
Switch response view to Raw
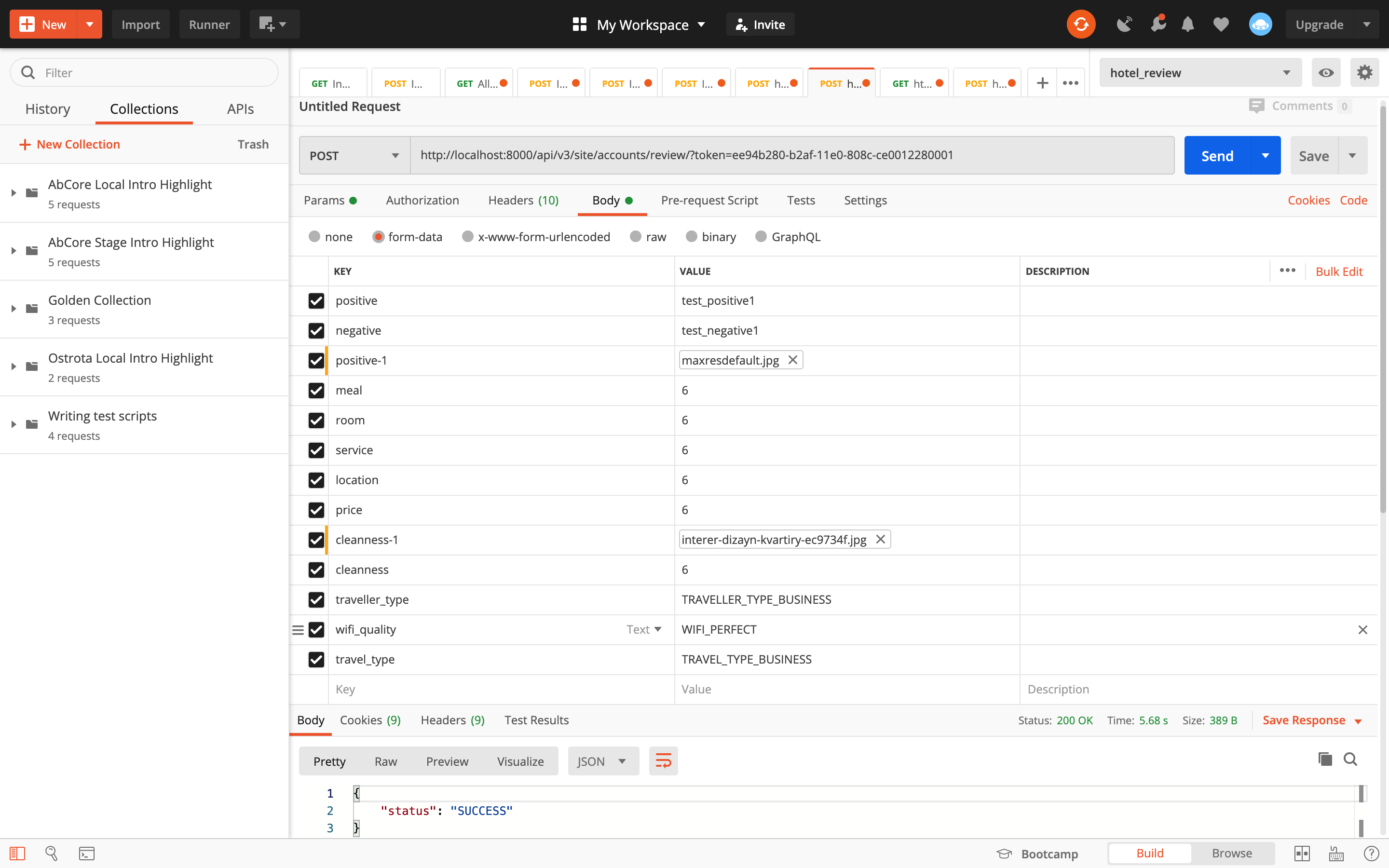[385, 761]
